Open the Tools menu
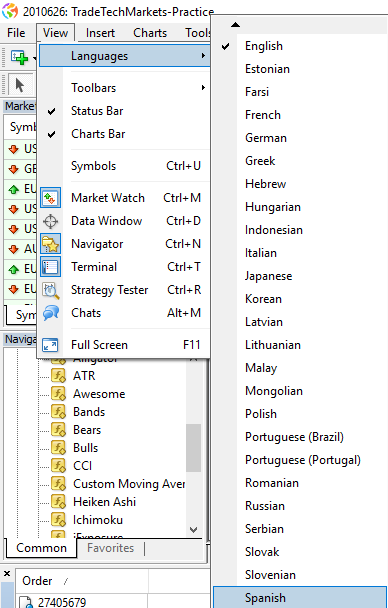 pos(197,33)
